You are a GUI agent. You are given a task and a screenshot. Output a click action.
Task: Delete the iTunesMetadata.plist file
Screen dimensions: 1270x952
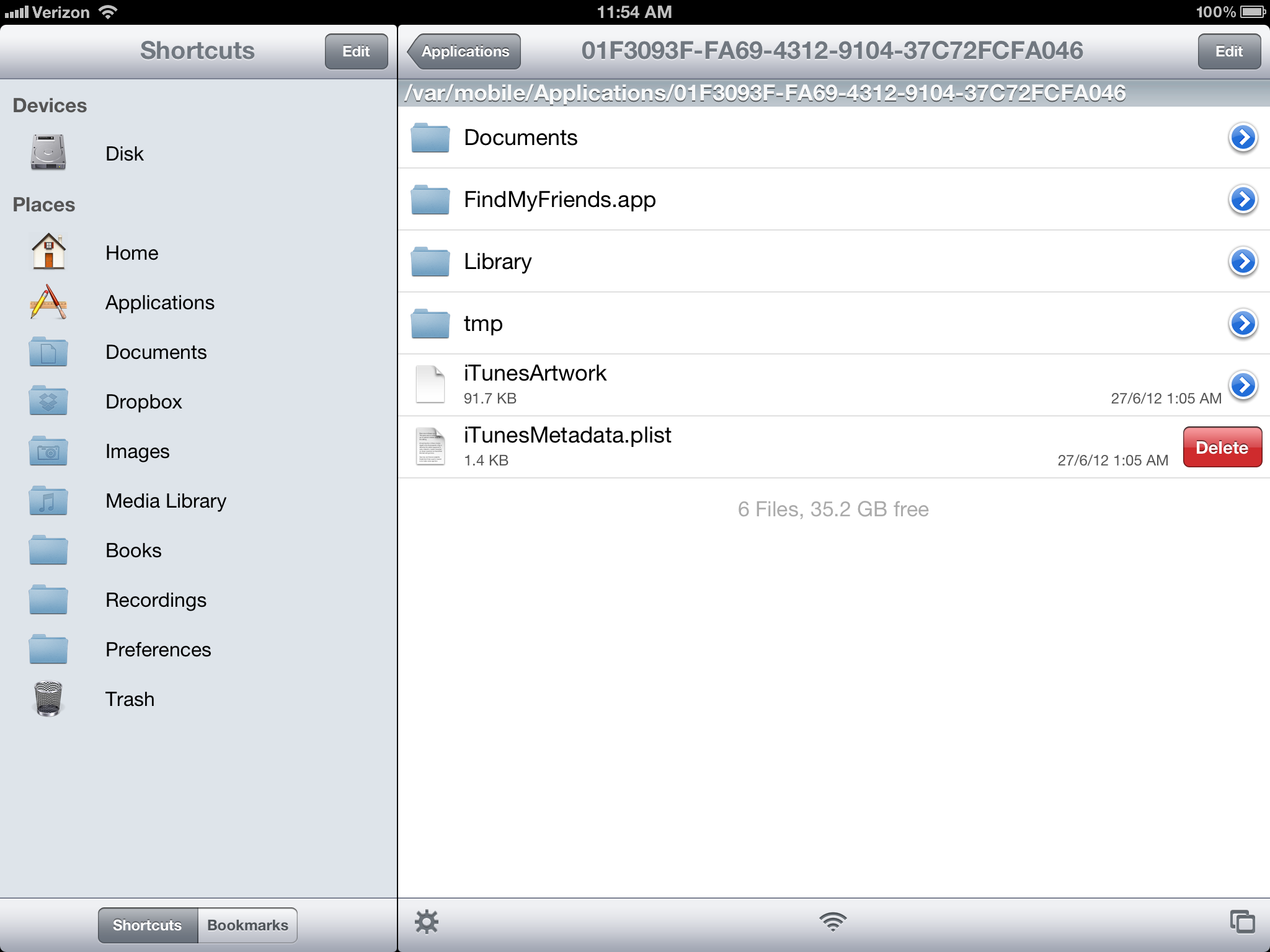[x=1222, y=447]
